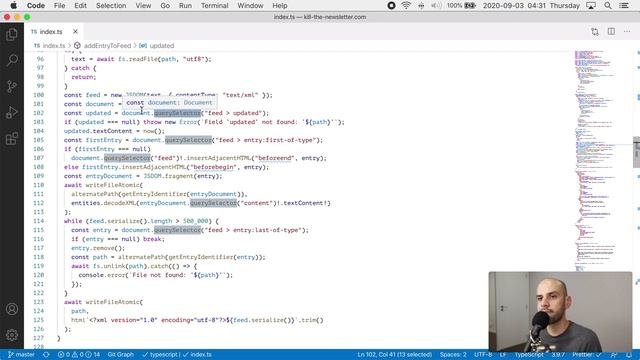Open the Apple menu
Viewport: 640px width, 360px height.
13,5
